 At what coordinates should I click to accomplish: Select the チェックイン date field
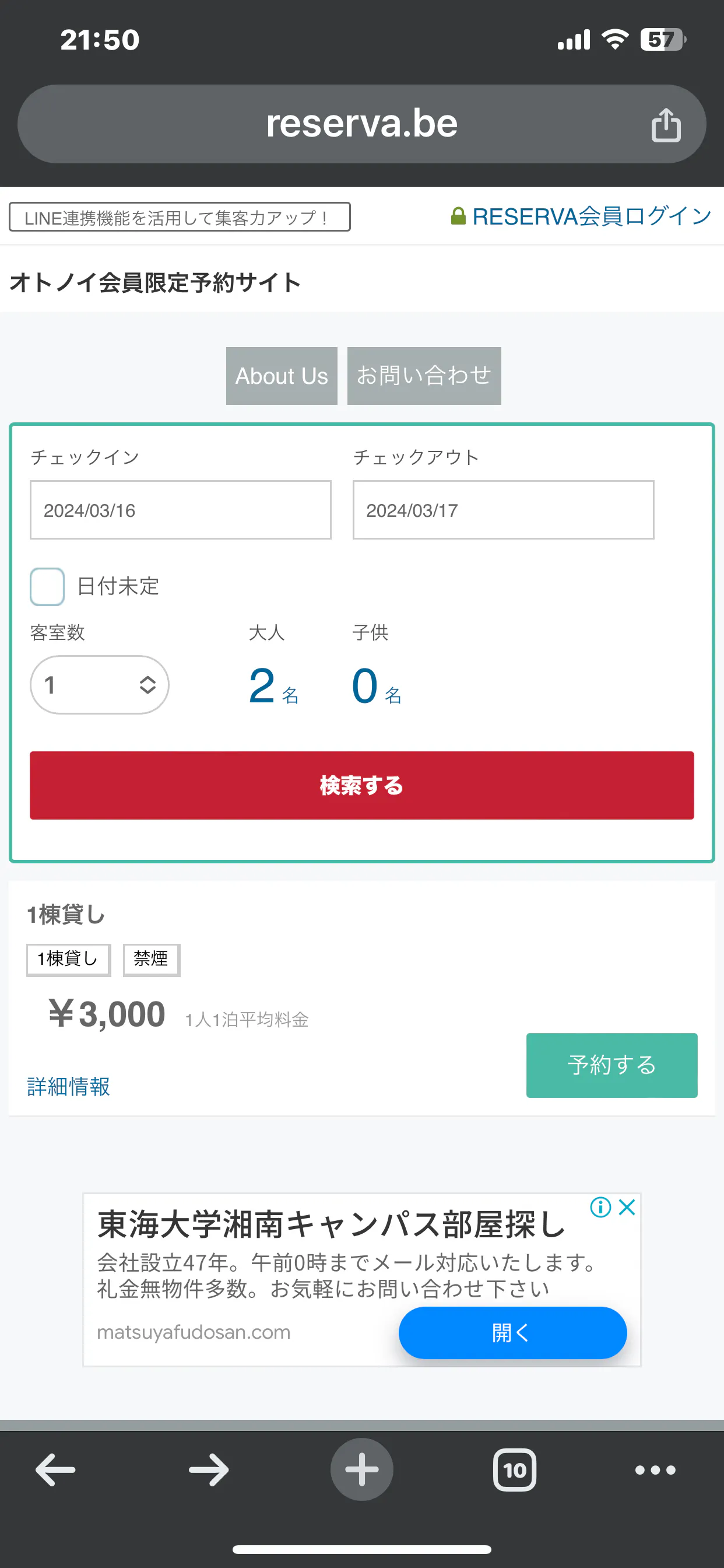[181, 510]
